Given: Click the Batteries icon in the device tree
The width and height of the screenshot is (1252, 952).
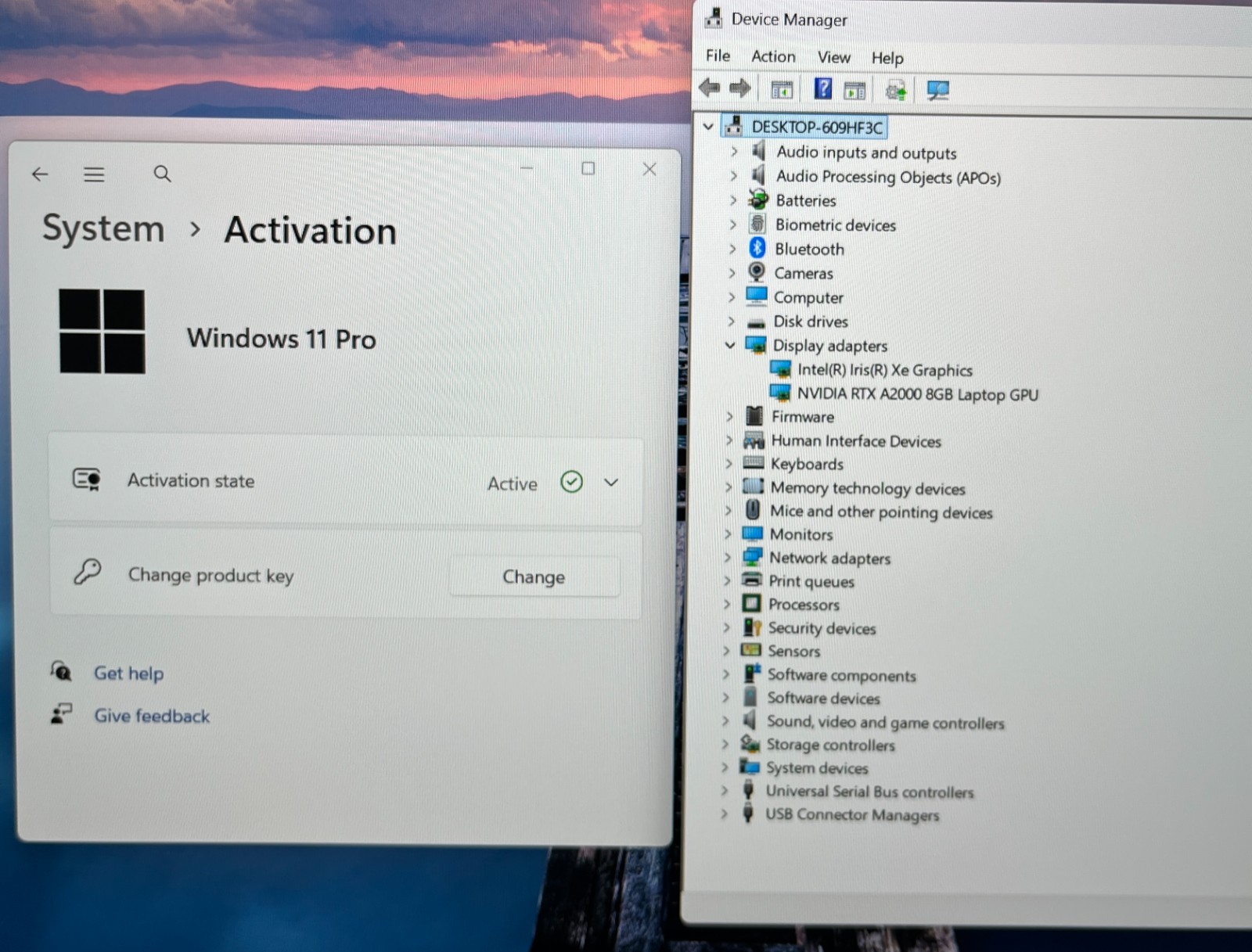Looking at the screenshot, I should 757,199.
